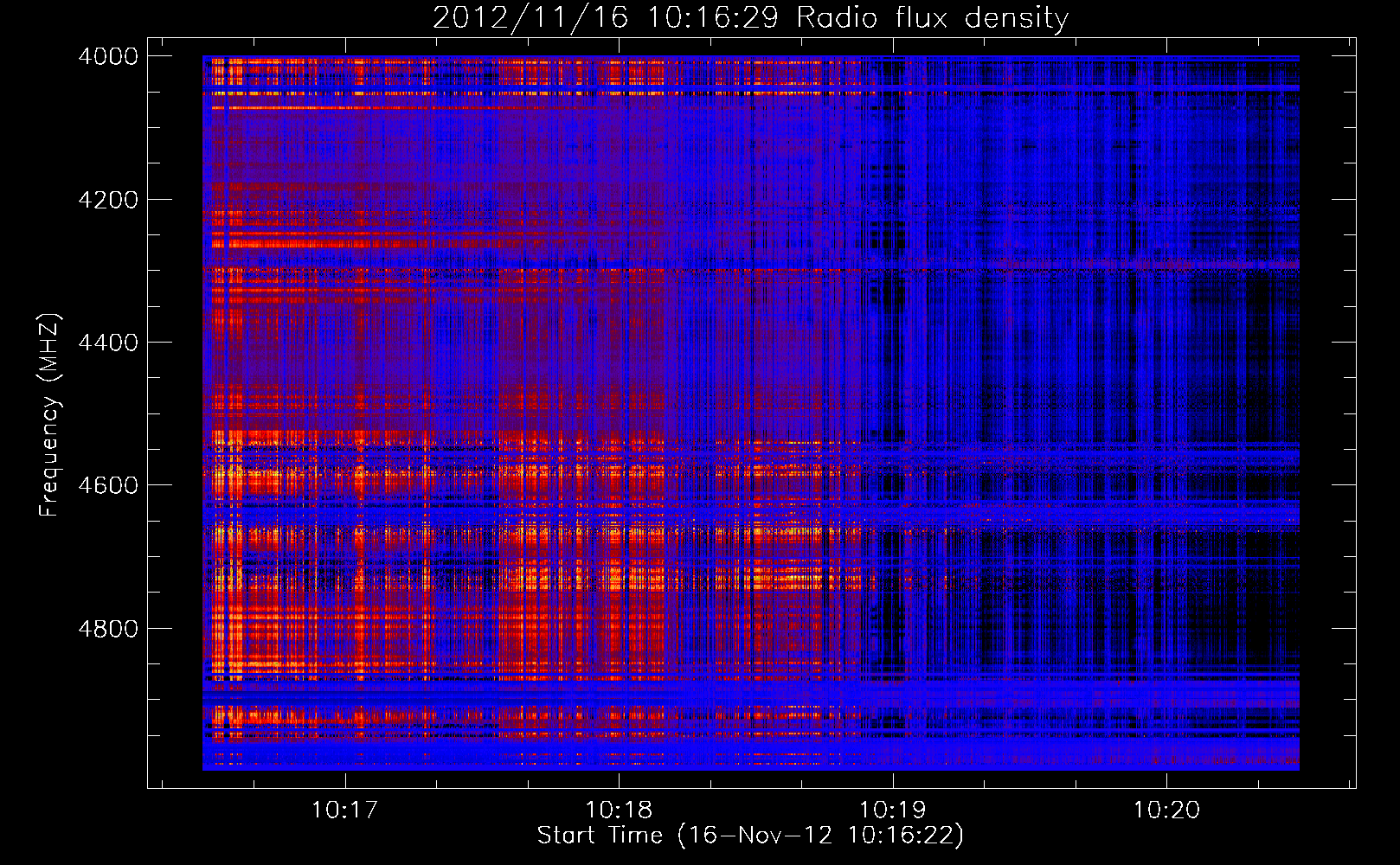The image size is (1400, 865).
Task: Select the 10:19 time tick label
Action: 892,811
